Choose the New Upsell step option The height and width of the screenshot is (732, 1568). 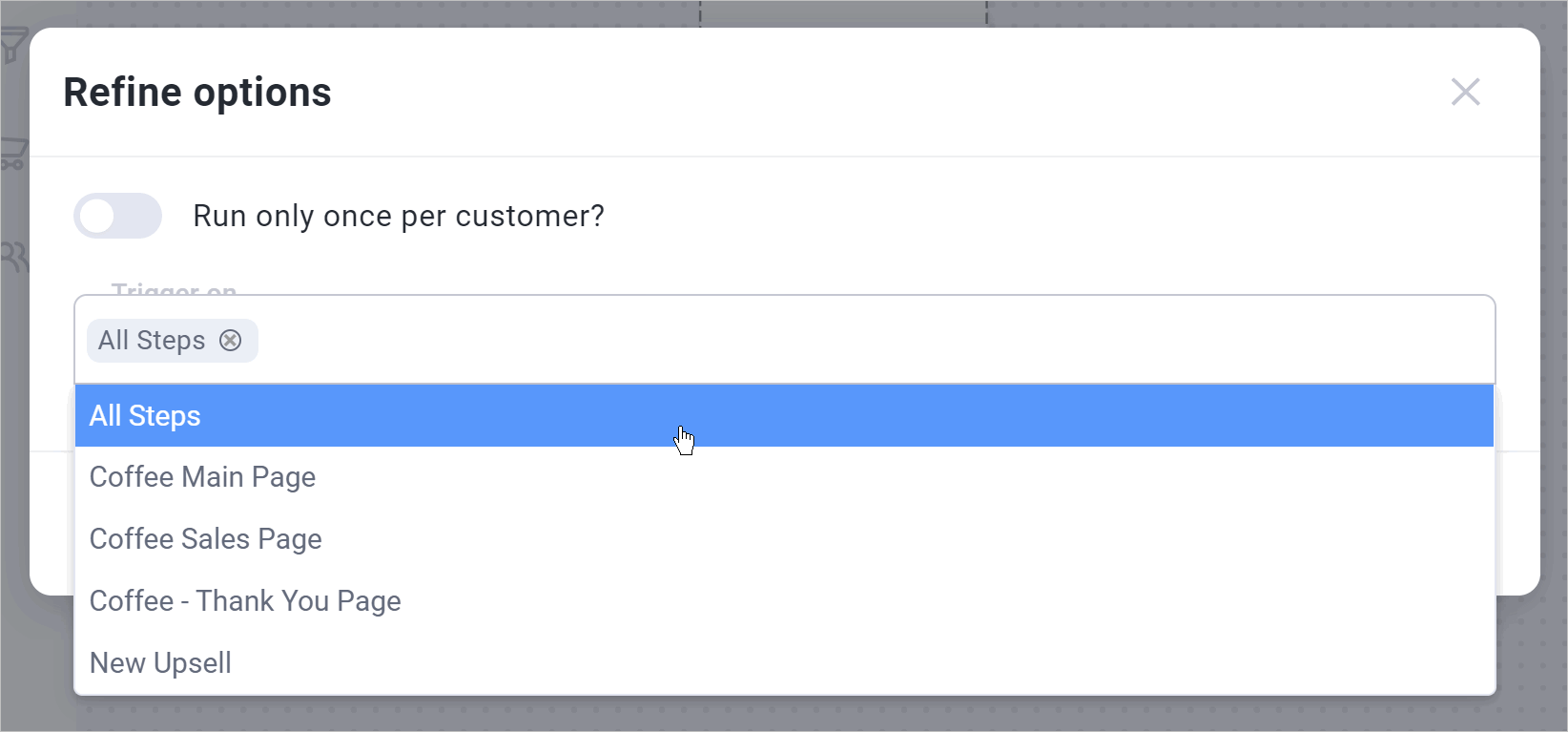(x=160, y=663)
